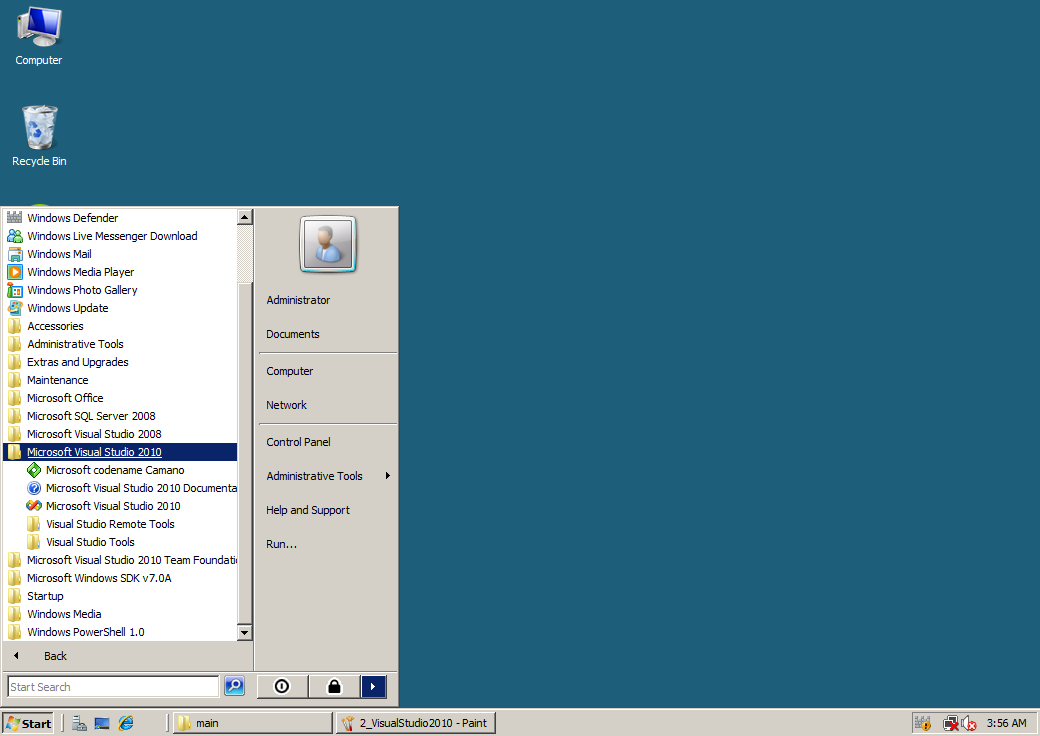Open the Computer desktop icon

click(x=38, y=36)
